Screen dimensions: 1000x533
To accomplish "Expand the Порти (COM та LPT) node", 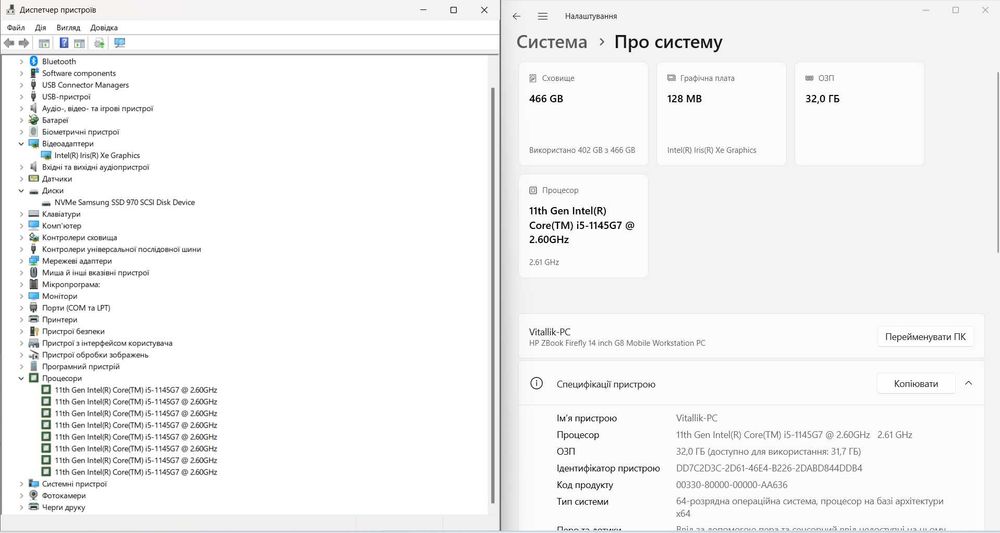I will tap(21, 308).
